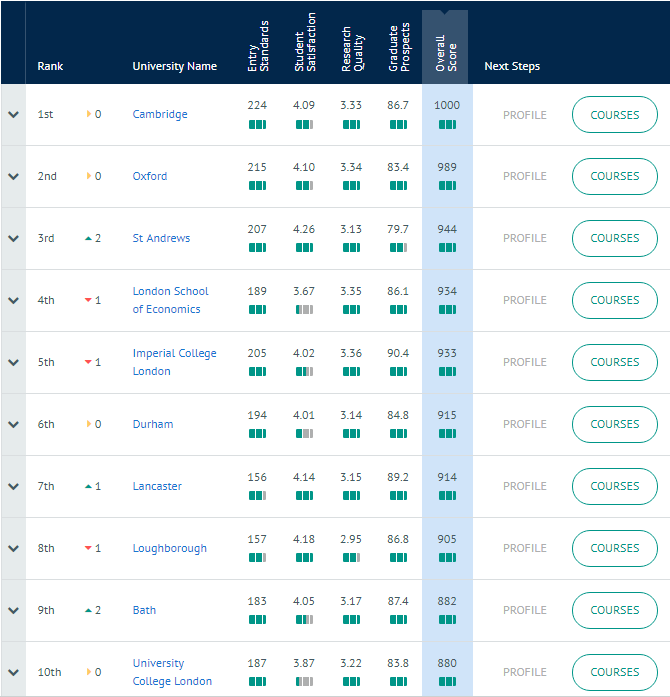The width and height of the screenshot is (670, 697).
Task: Sort by Rank column header
Action: 50,66
